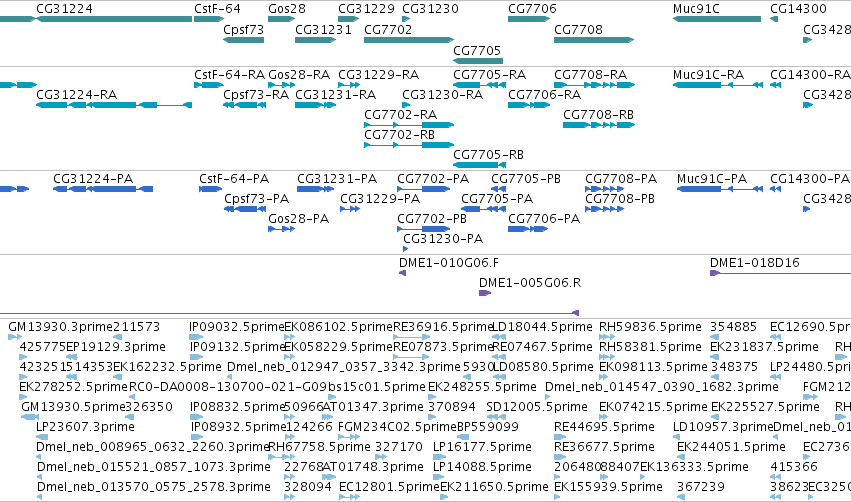Select the CG7702-PA protein label

(433, 179)
